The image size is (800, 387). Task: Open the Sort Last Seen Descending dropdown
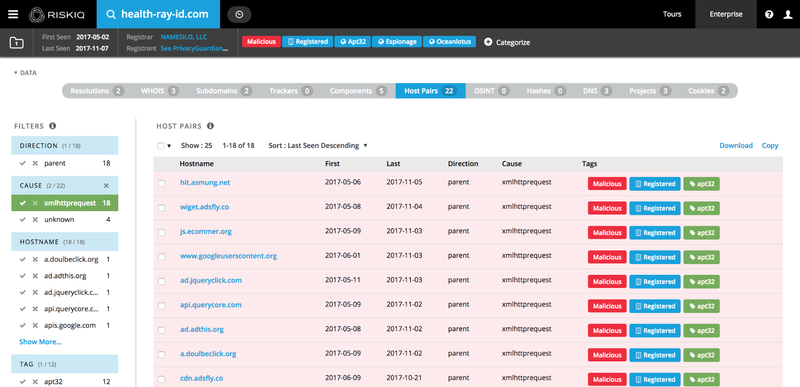click(x=318, y=145)
